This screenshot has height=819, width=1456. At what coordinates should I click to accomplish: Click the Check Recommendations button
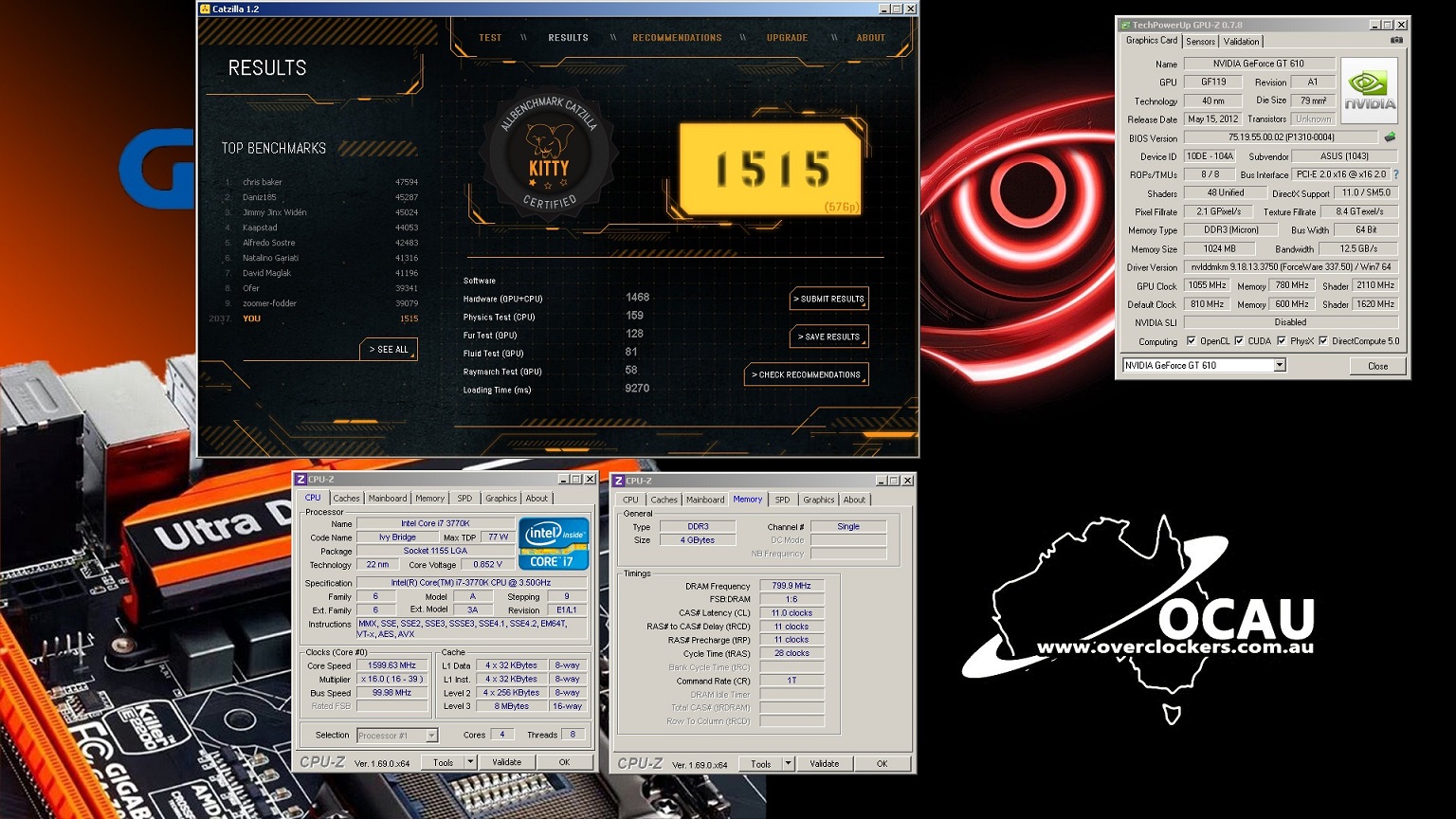806,374
